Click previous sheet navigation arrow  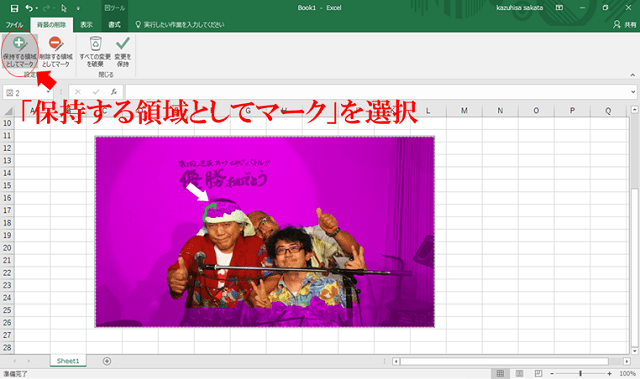coord(15,361)
